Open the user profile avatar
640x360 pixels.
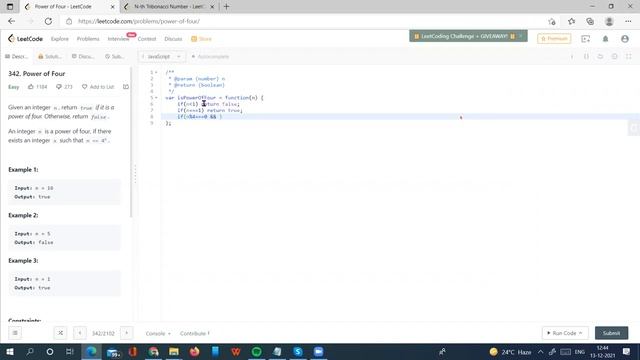(x=625, y=39)
